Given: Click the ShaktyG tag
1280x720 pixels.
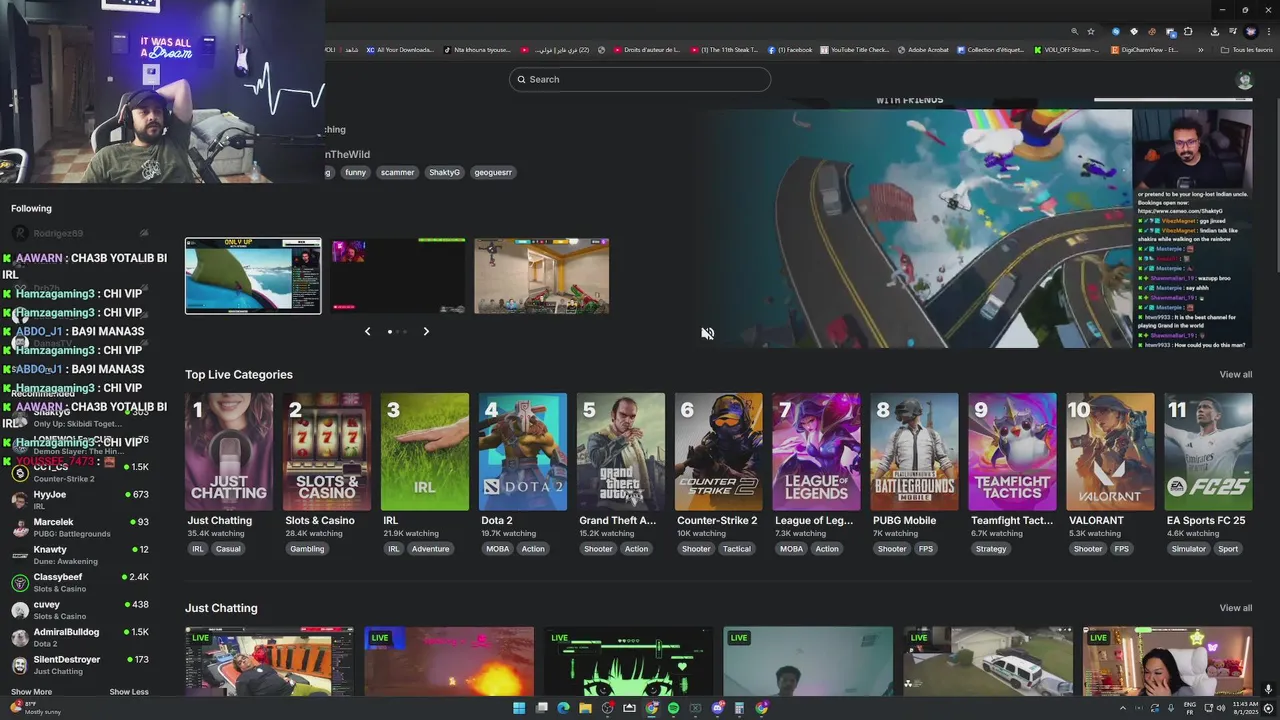Looking at the screenshot, I should point(444,172).
